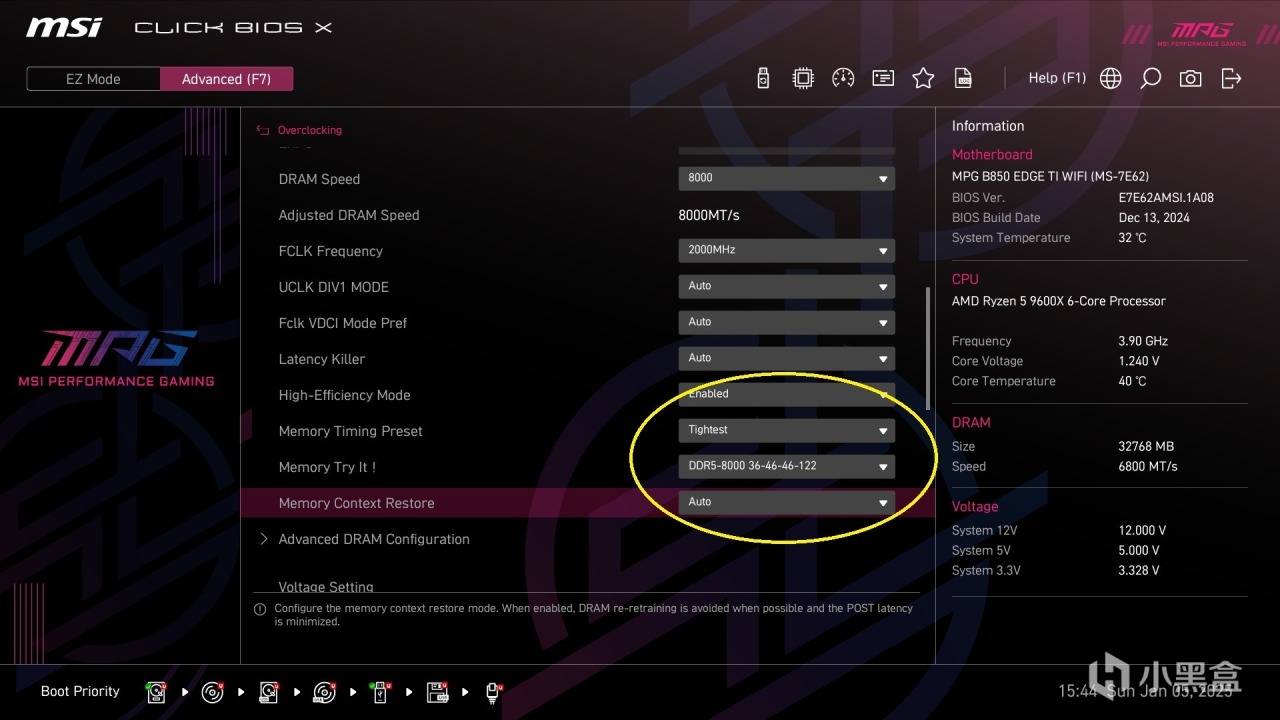Open Favorites using the star icon
The width and height of the screenshot is (1280, 720).
[x=923, y=78]
